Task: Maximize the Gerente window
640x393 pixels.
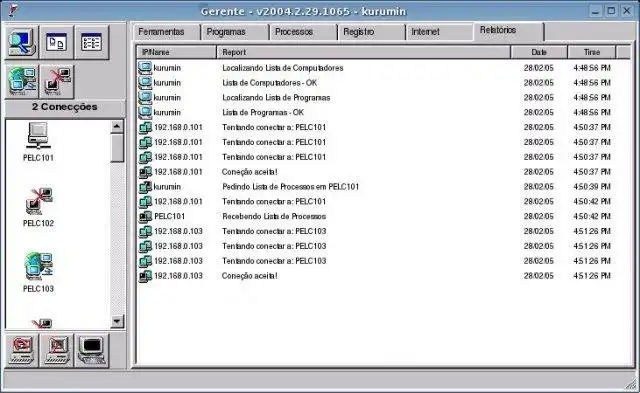Action: tap(611, 11)
